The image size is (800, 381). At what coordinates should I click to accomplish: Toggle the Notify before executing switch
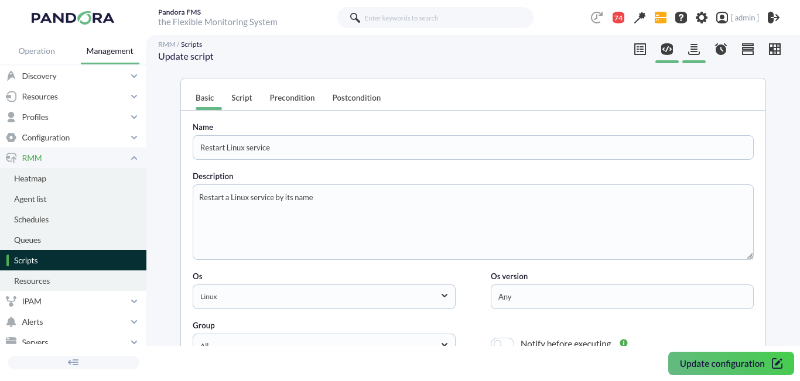pyautogui.click(x=502, y=343)
